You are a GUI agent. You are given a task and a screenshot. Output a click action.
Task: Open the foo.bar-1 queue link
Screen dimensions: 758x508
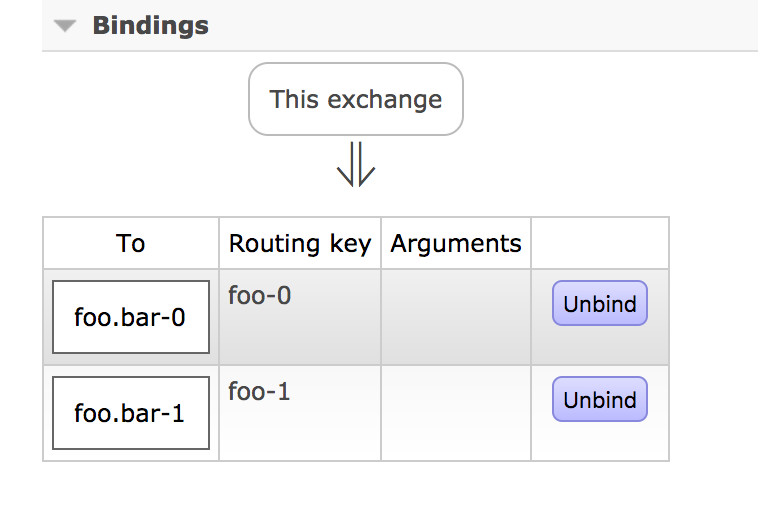[x=130, y=413]
